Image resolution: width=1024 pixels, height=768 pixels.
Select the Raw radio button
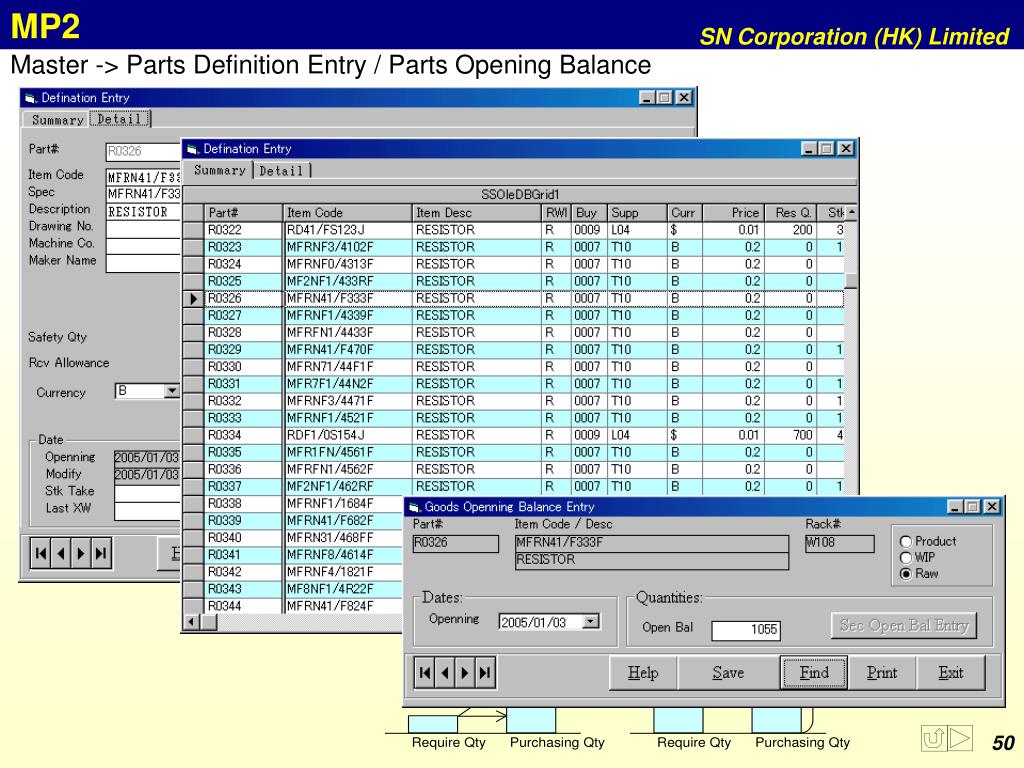point(906,574)
